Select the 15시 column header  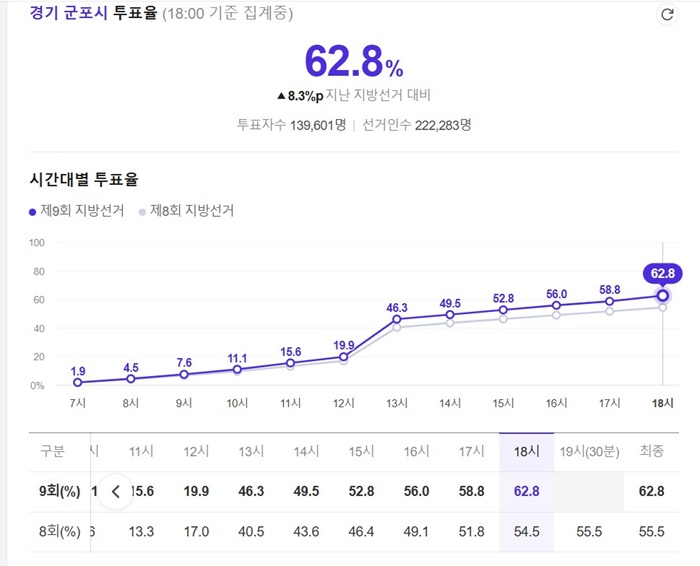(361, 452)
